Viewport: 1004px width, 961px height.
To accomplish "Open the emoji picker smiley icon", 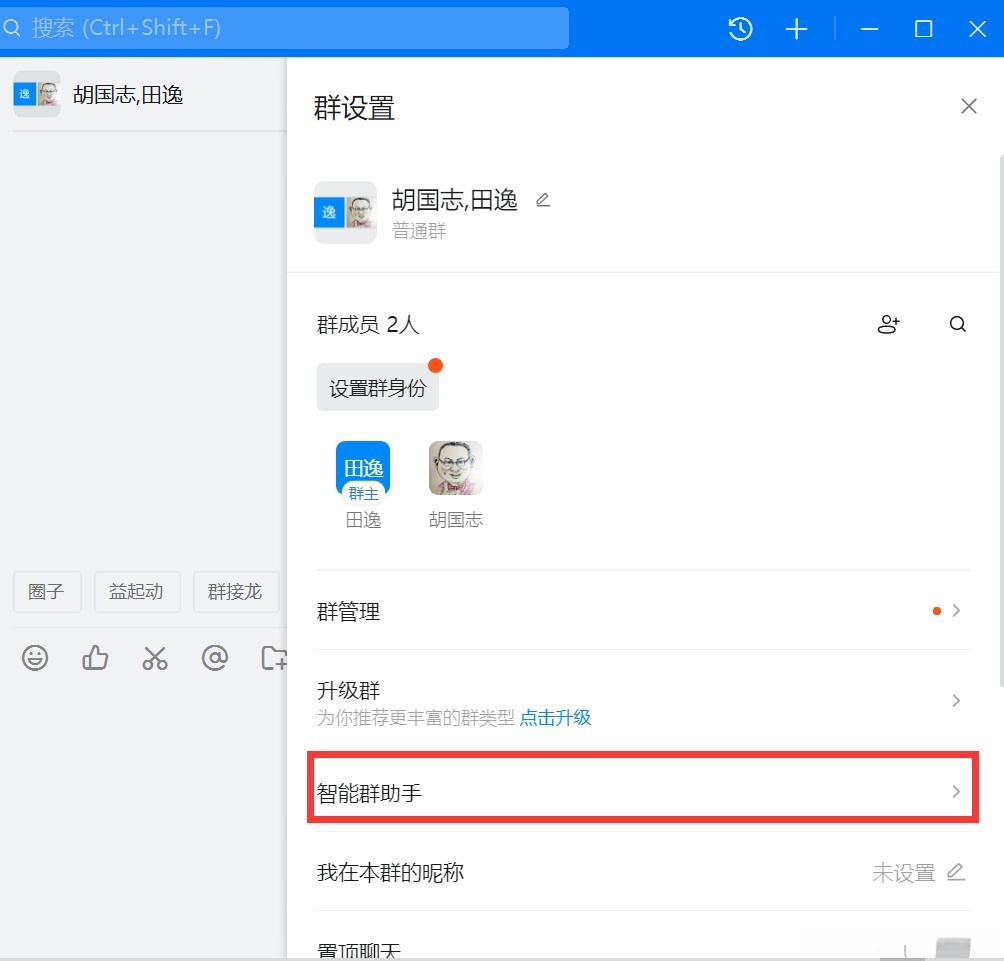I will (36, 658).
